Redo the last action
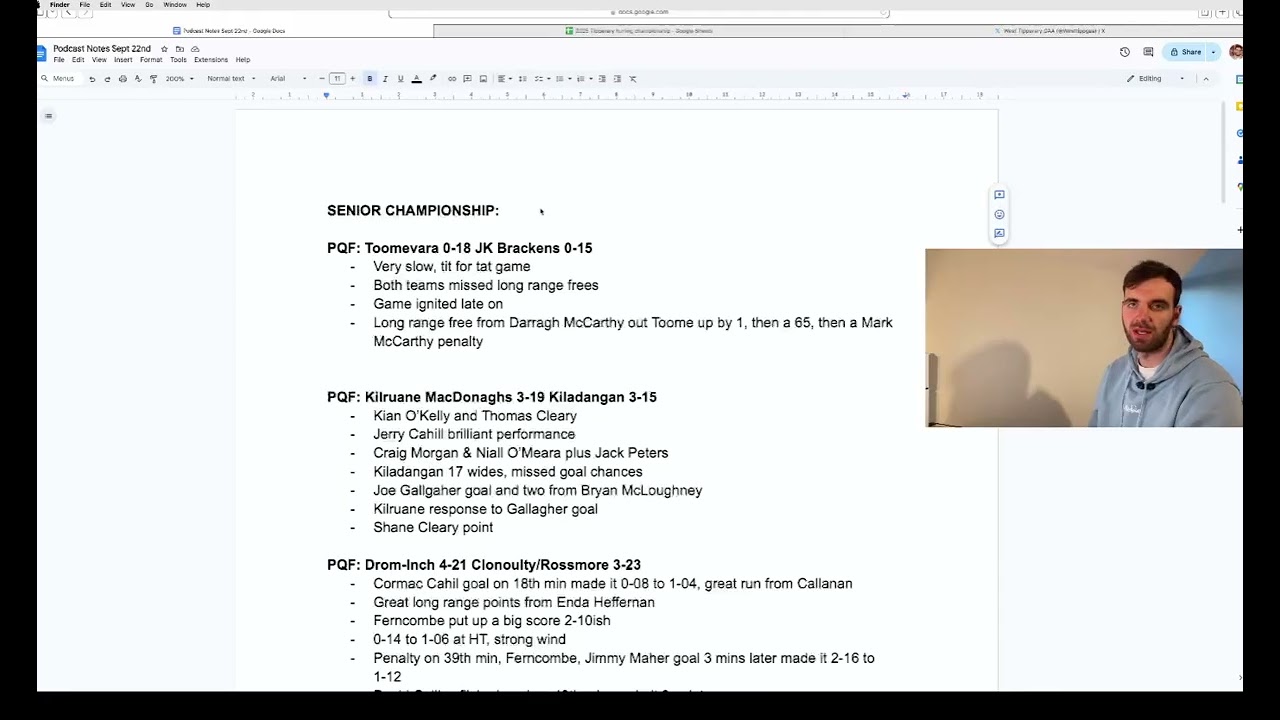The height and width of the screenshot is (720, 1280). click(107, 79)
